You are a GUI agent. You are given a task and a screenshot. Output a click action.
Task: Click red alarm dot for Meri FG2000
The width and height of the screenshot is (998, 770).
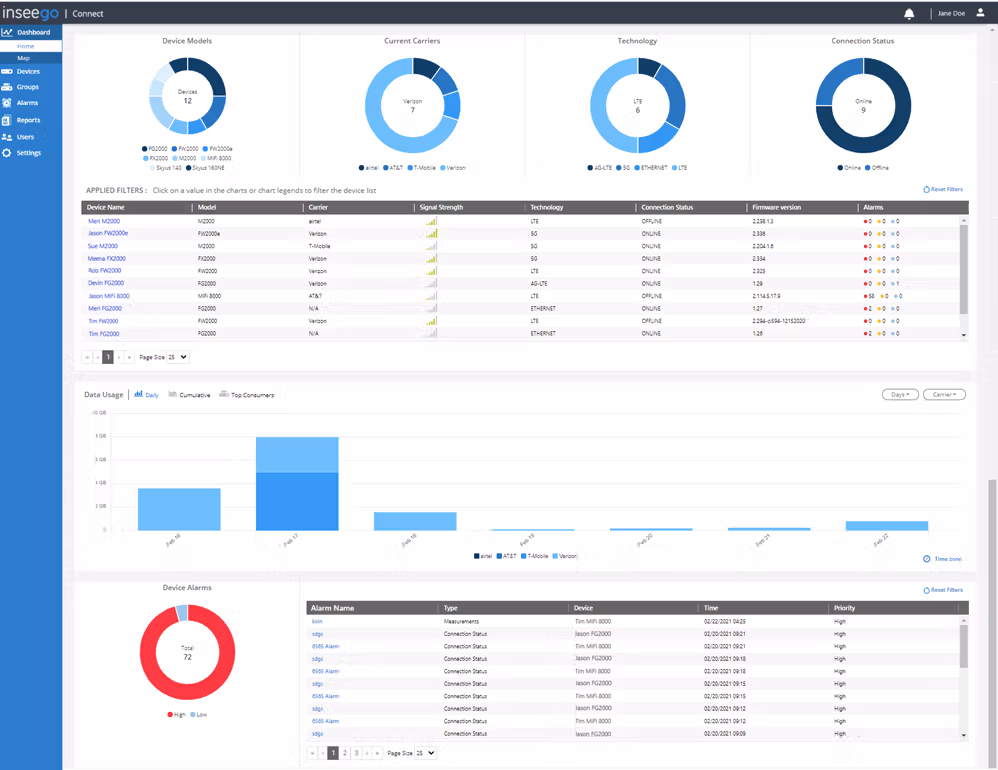[x=866, y=309]
